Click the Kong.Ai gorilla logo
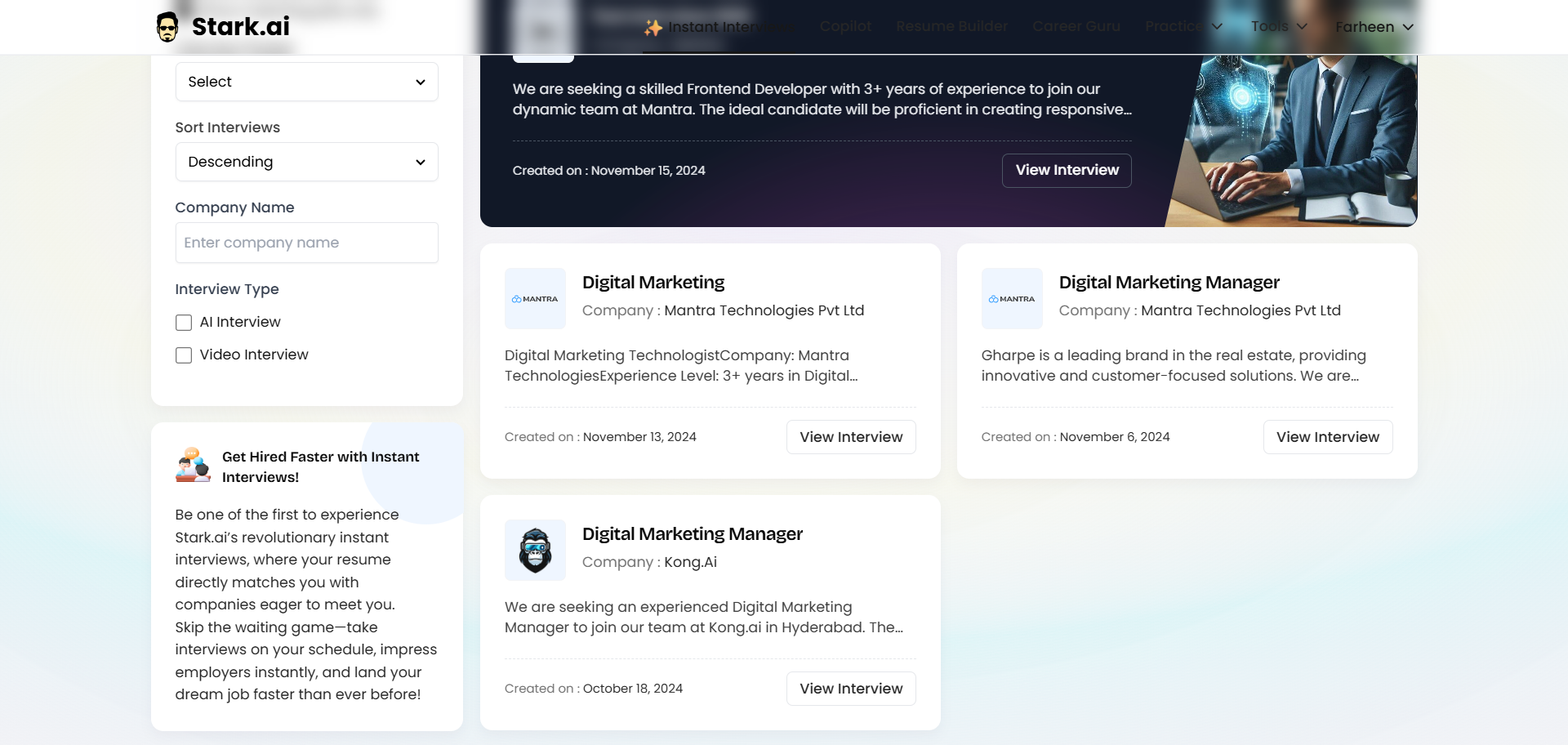This screenshot has height=745, width=1568. tap(535, 551)
